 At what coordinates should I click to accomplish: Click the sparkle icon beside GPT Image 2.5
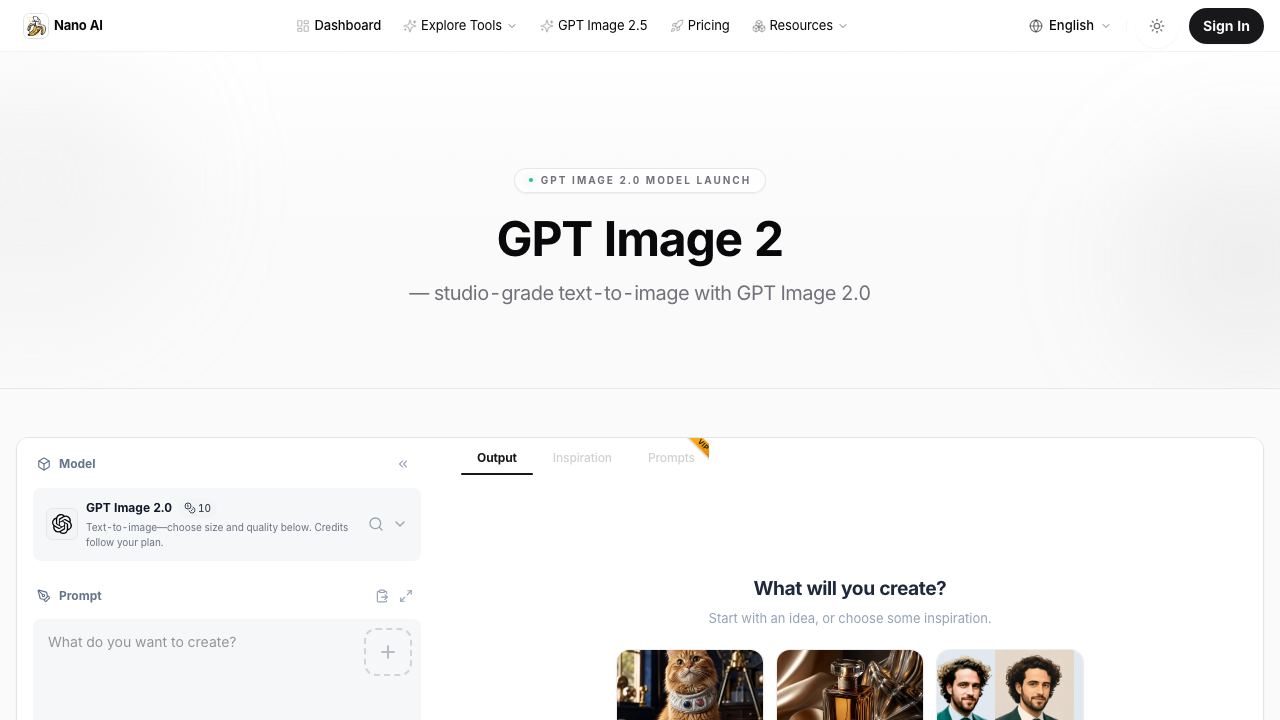coord(547,26)
